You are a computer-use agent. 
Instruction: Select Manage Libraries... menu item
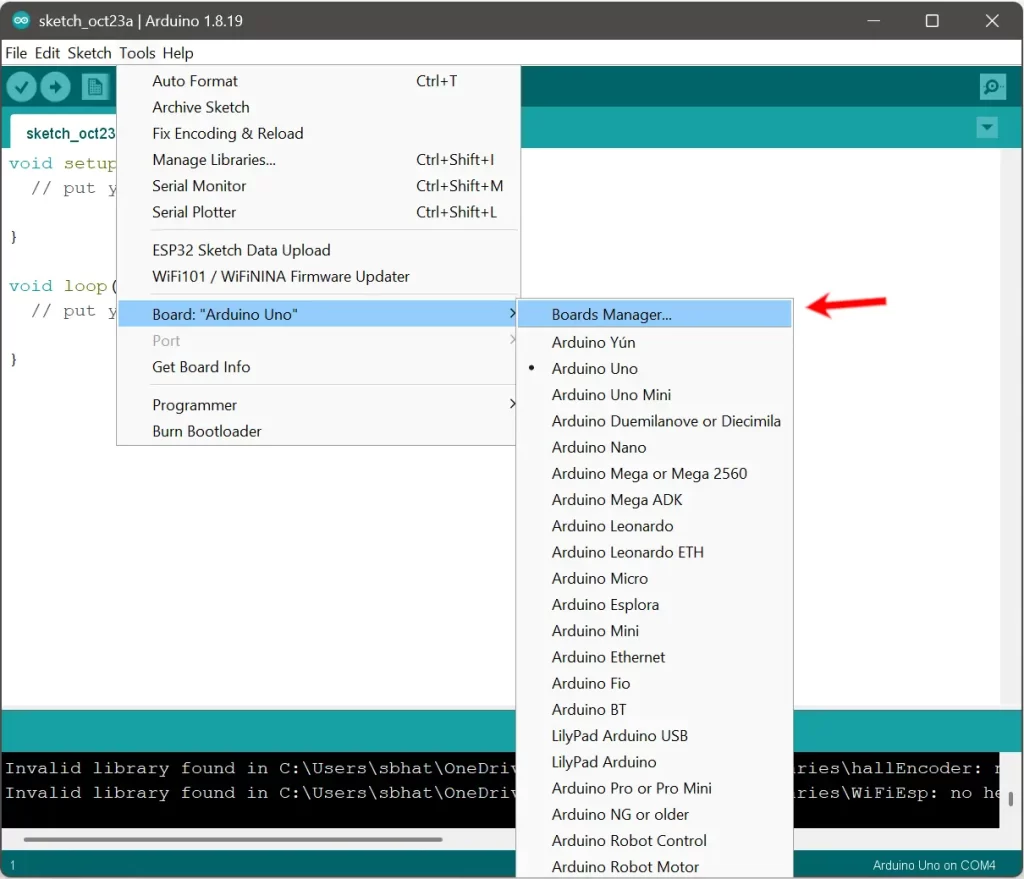pos(213,159)
